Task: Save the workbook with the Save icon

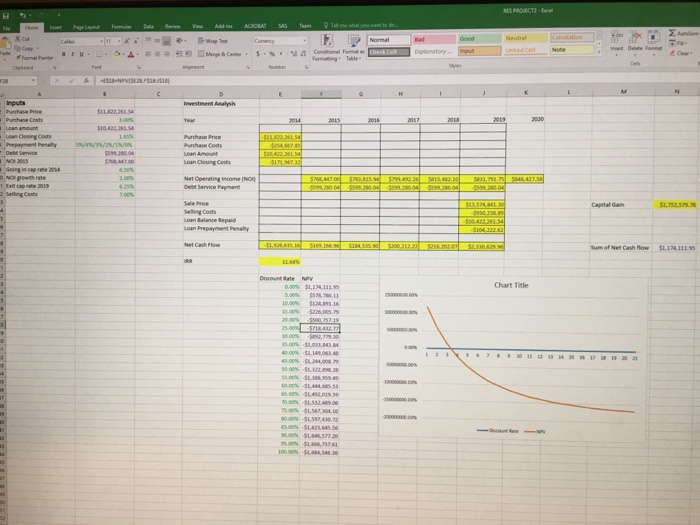Action: [6, 16]
